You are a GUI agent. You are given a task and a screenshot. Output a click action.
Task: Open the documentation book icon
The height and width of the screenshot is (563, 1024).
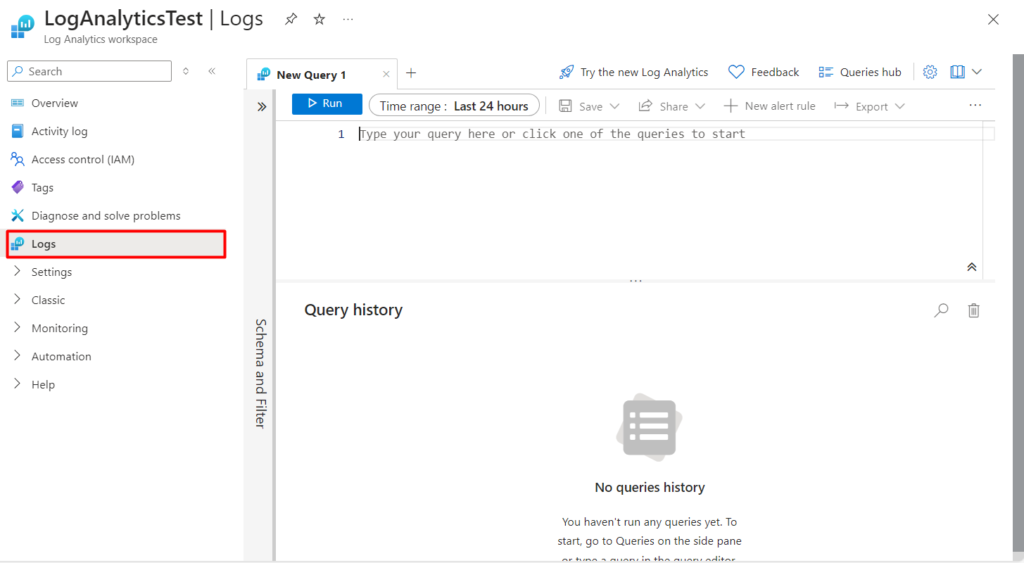pyautogui.click(x=957, y=72)
